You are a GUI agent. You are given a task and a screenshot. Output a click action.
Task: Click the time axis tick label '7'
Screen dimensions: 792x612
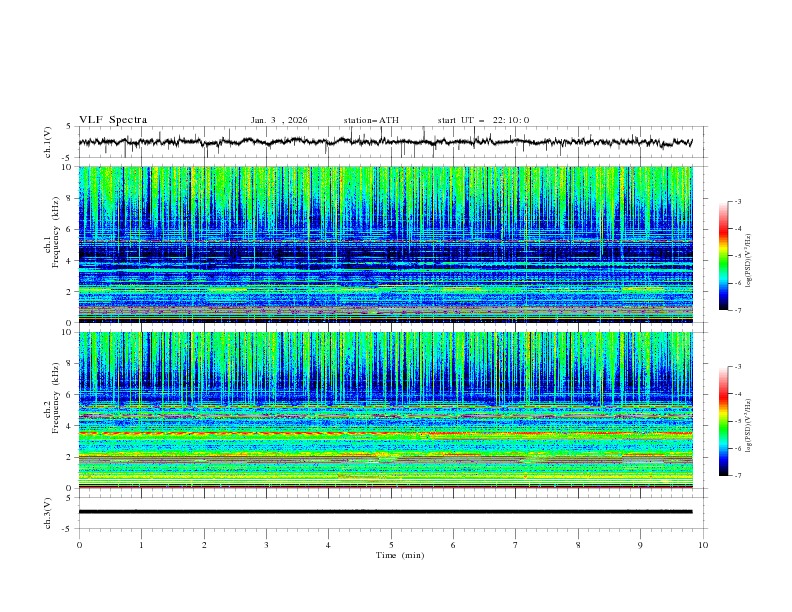point(516,545)
